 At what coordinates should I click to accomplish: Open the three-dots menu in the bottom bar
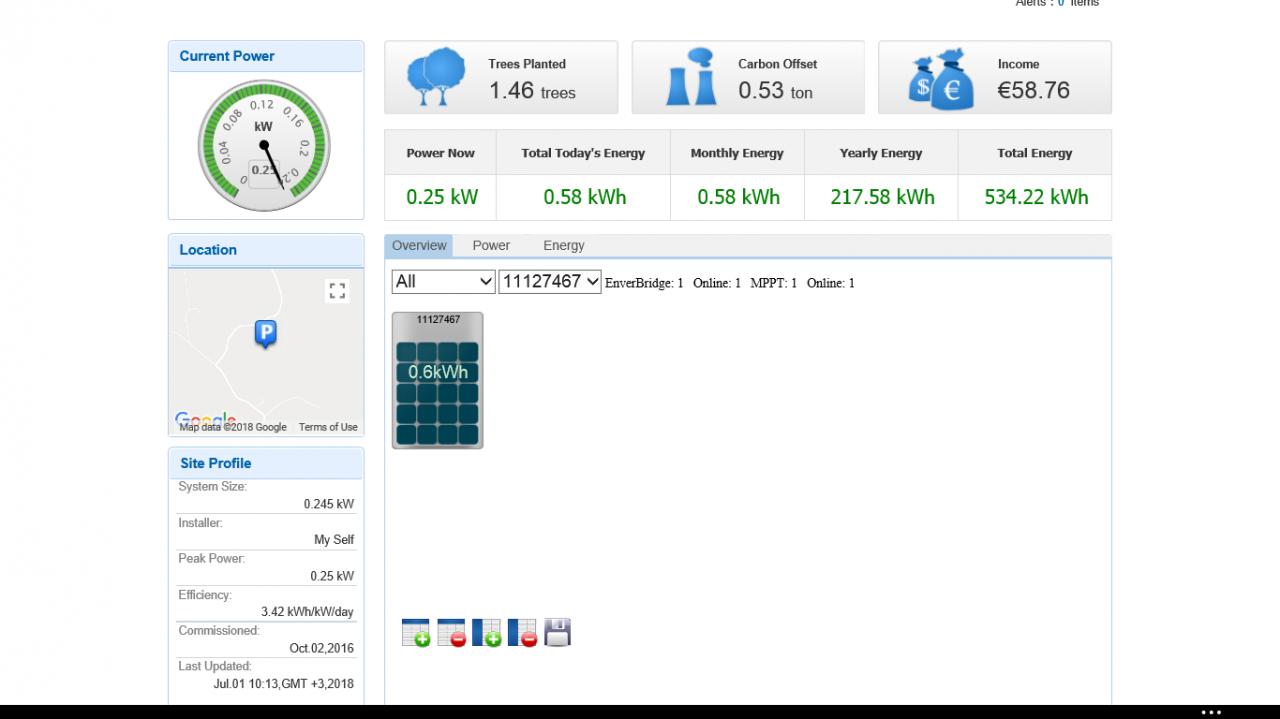1211,712
